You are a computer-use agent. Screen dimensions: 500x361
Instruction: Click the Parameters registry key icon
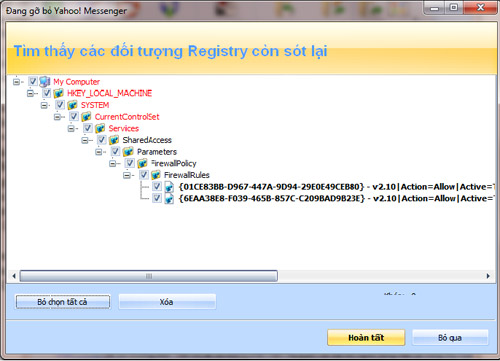pos(128,152)
